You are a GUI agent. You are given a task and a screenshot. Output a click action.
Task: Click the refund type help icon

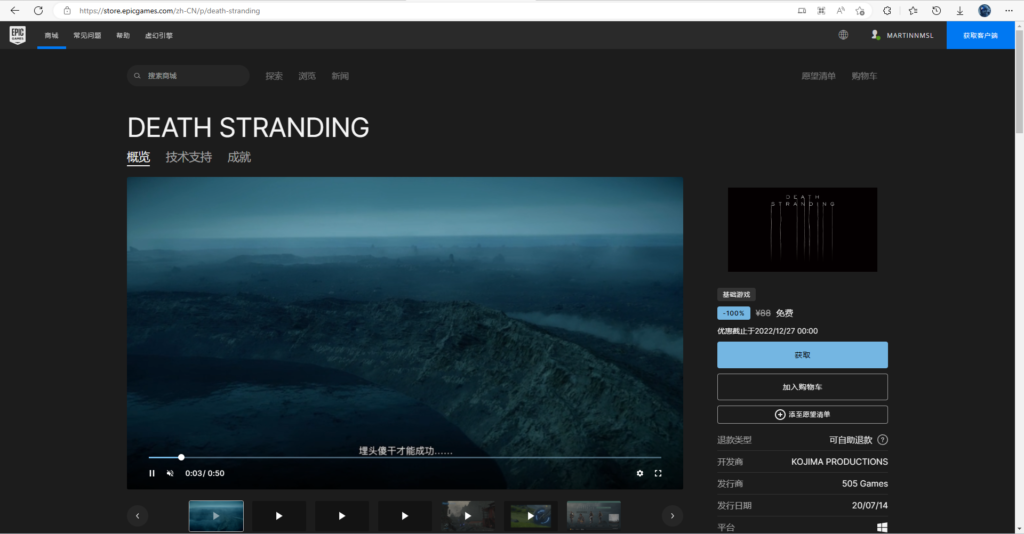883,440
